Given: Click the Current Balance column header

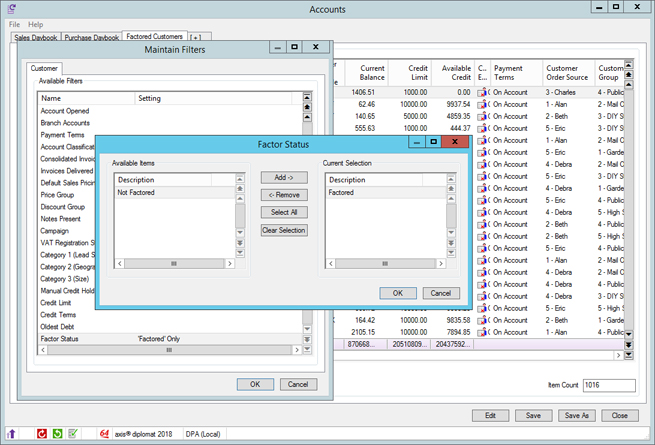Looking at the screenshot, I should tap(366, 73).
